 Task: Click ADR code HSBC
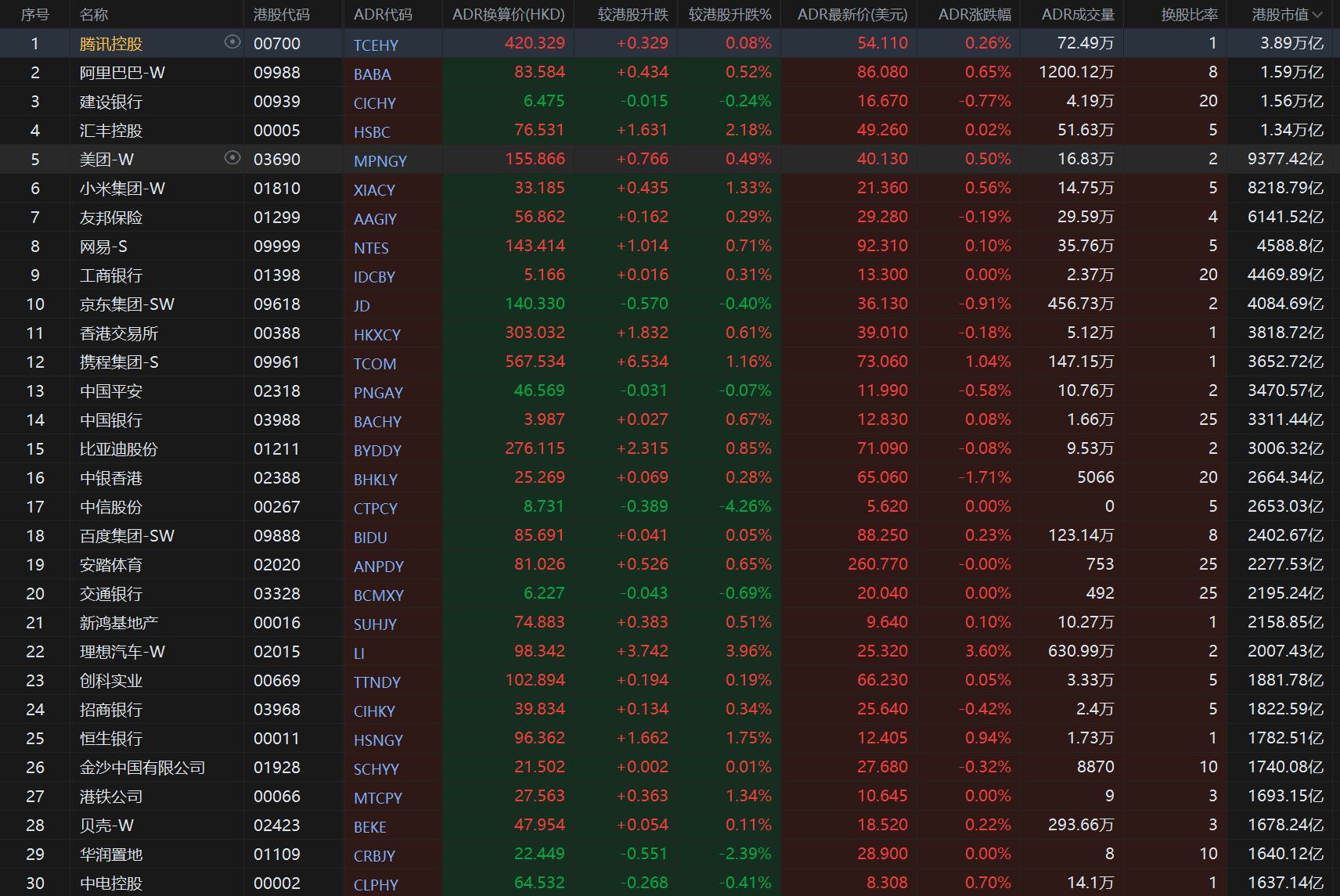[x=372, y=132]
